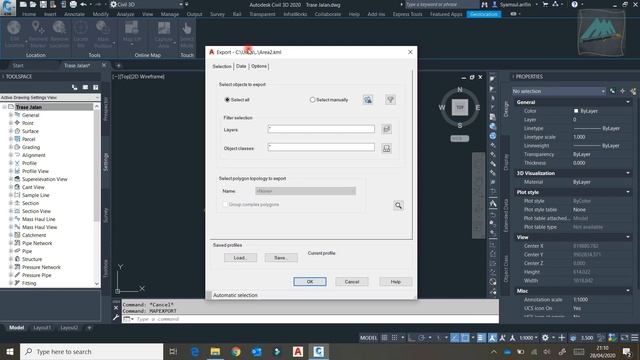Open File Explorer from taskbar
Image resolution: width=640 pixels, height=360 pixels.
coord(216,351)
